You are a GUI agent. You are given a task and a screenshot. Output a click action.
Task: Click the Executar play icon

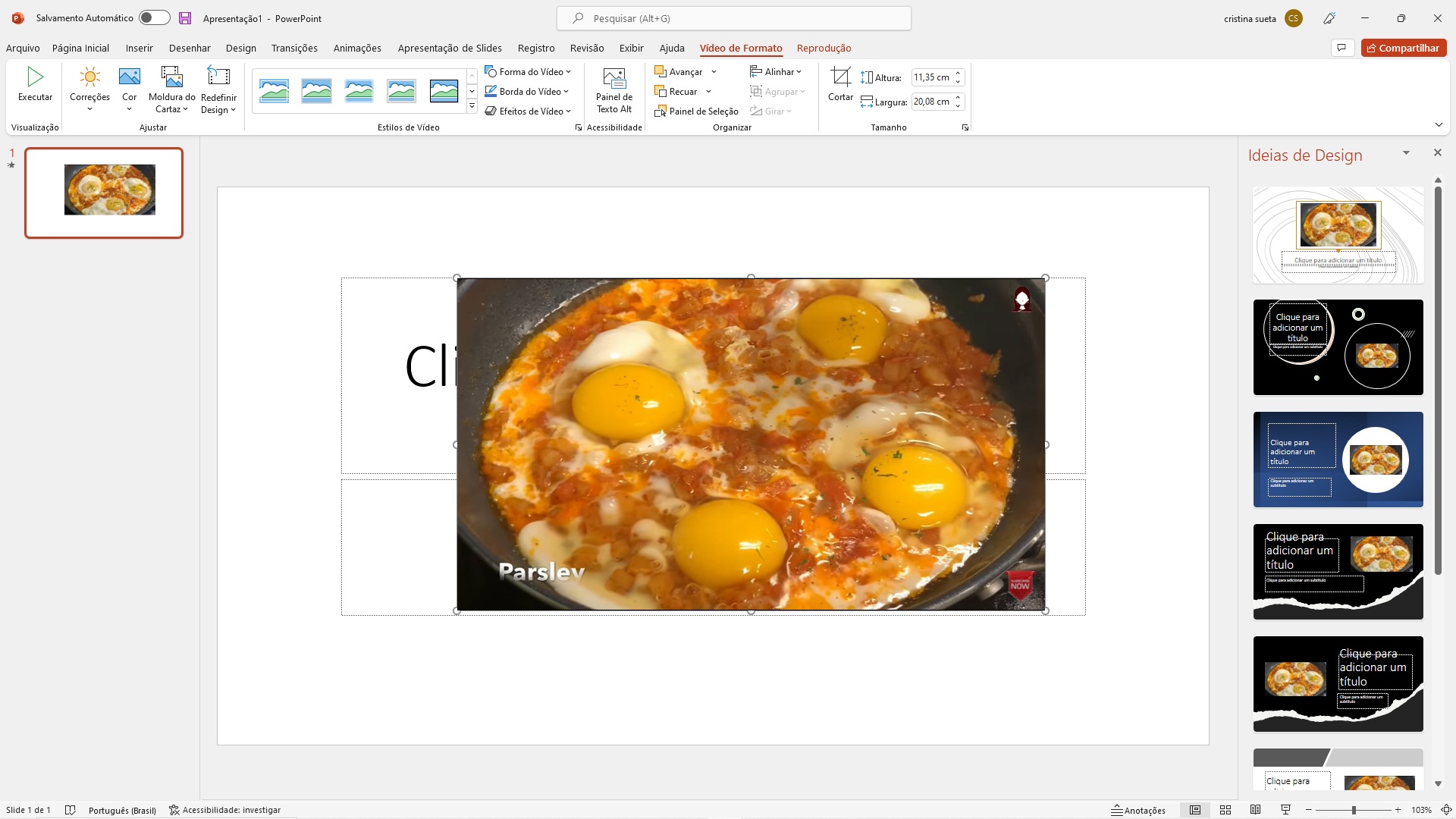click(35, 77)
